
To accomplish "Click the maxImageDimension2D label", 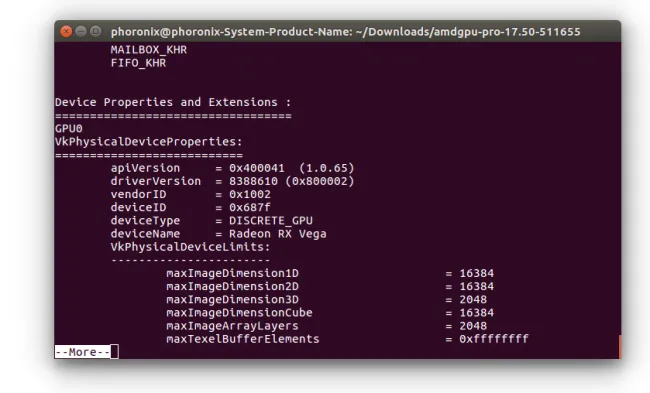I will click(232, 286).
